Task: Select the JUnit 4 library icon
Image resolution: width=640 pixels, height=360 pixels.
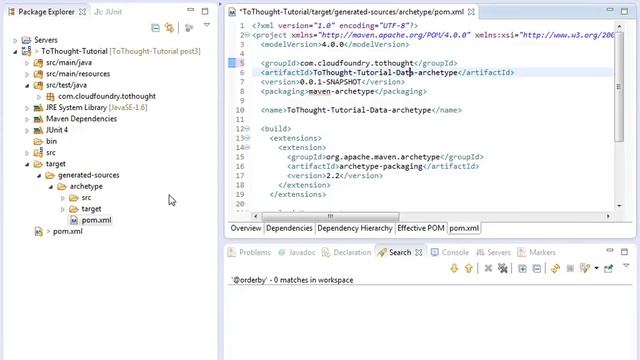Action: [x=38, y=130]
